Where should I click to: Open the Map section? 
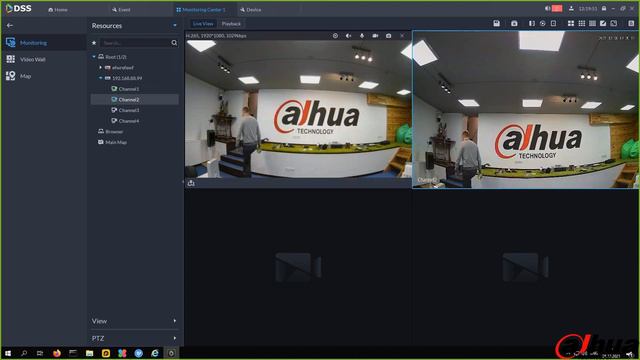(x=43, y=76)
